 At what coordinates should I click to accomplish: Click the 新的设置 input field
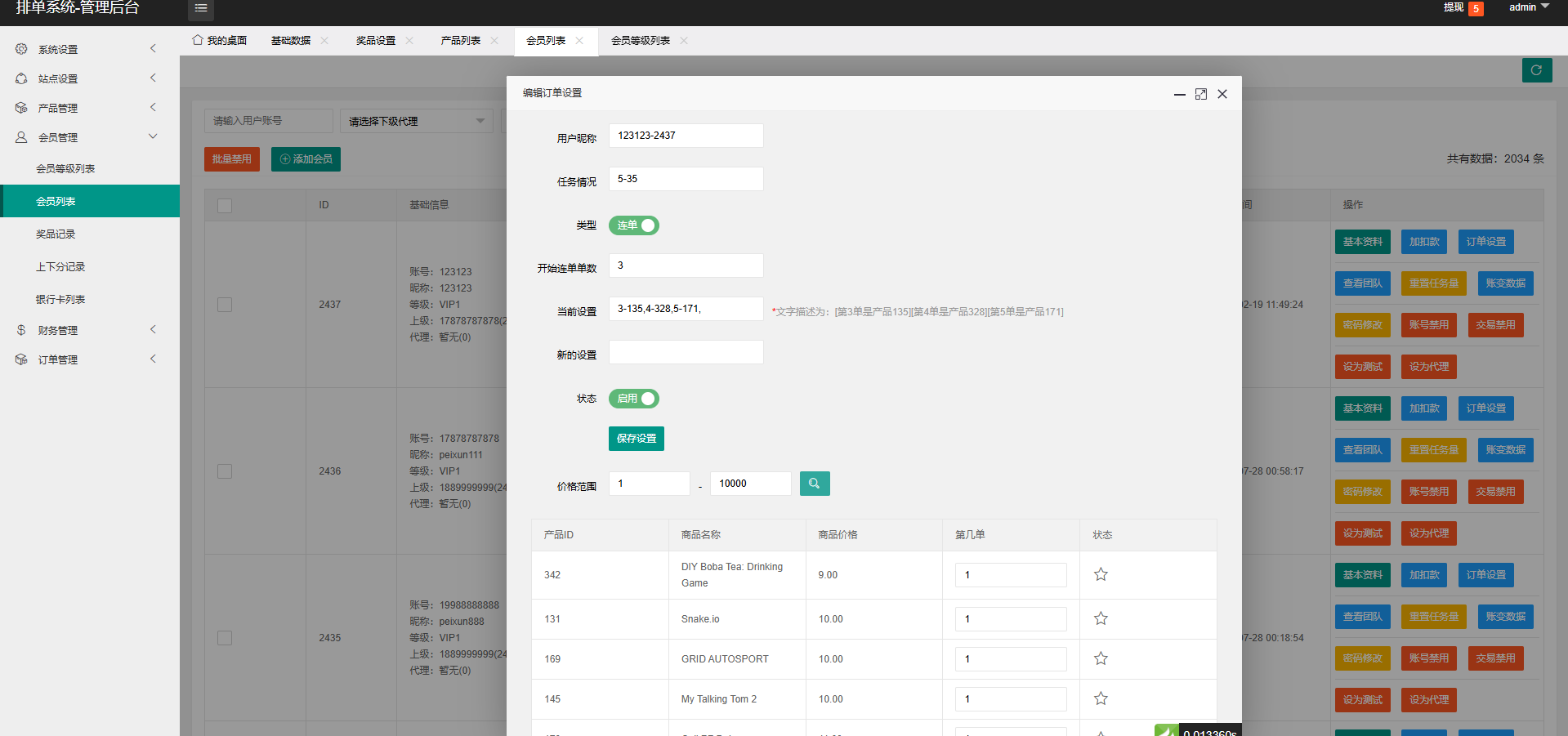point(686,352)
